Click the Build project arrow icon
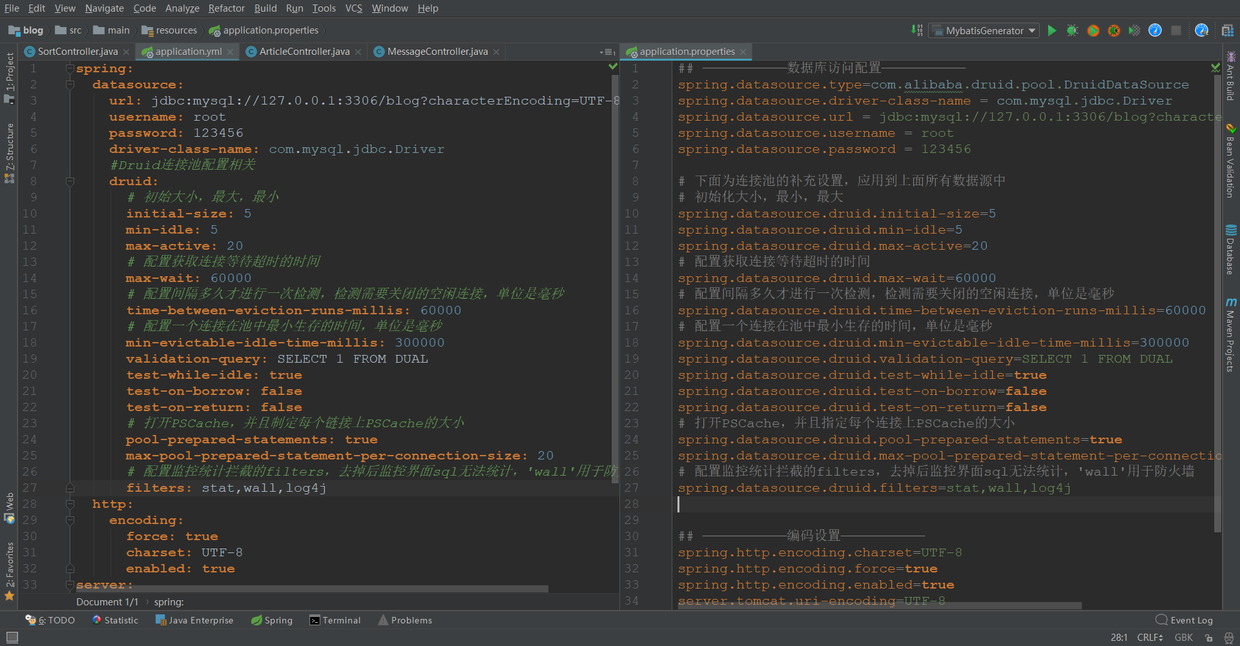Image resolution: width=1240 pixels, height=646 pixels. pyautogui.click(x=917, y=31)
